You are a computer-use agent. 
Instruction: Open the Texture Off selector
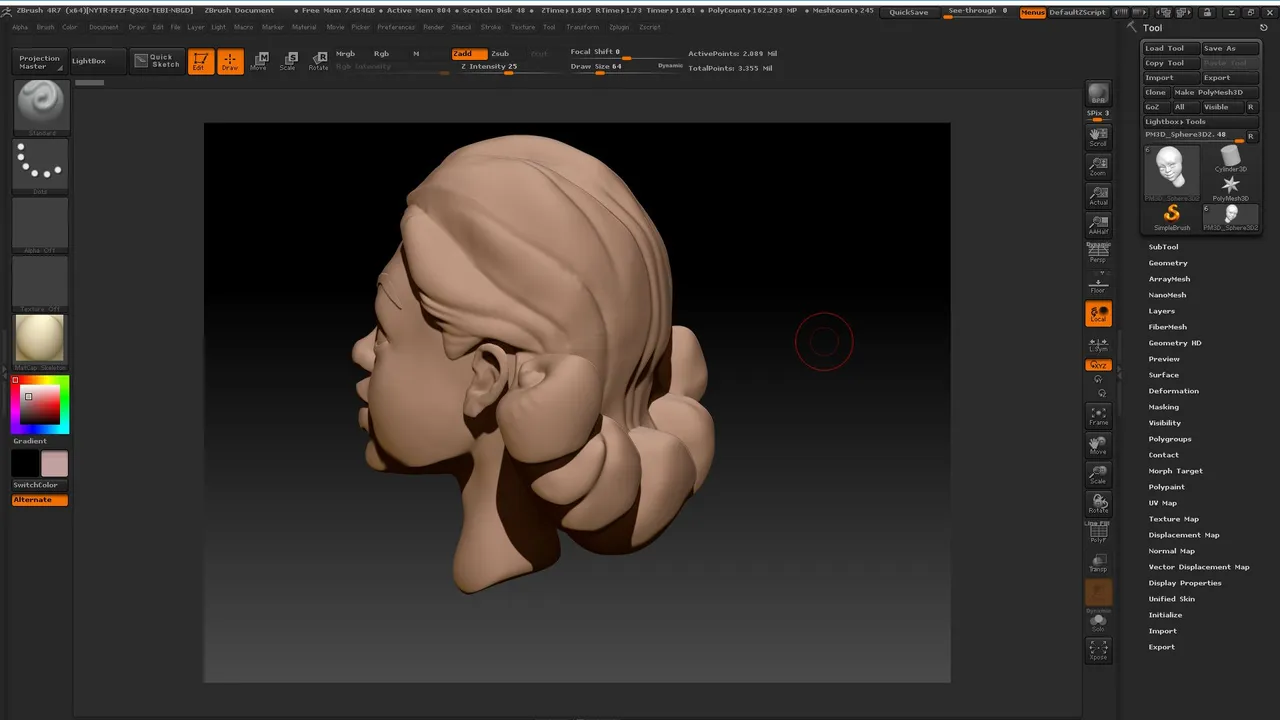click(41, 283)
